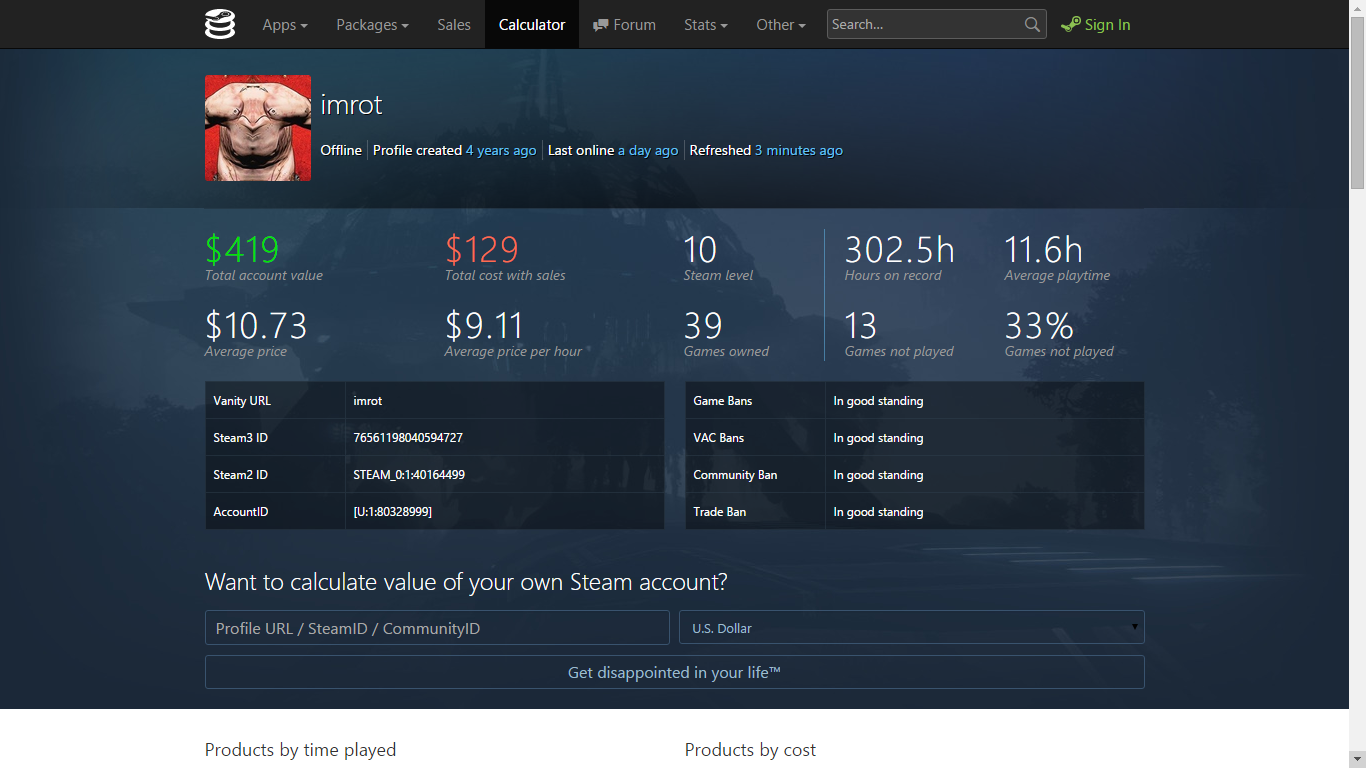The image size is (1366, 768).
Task: Expand the Packages dropdown menu
Action: [372, 25]
